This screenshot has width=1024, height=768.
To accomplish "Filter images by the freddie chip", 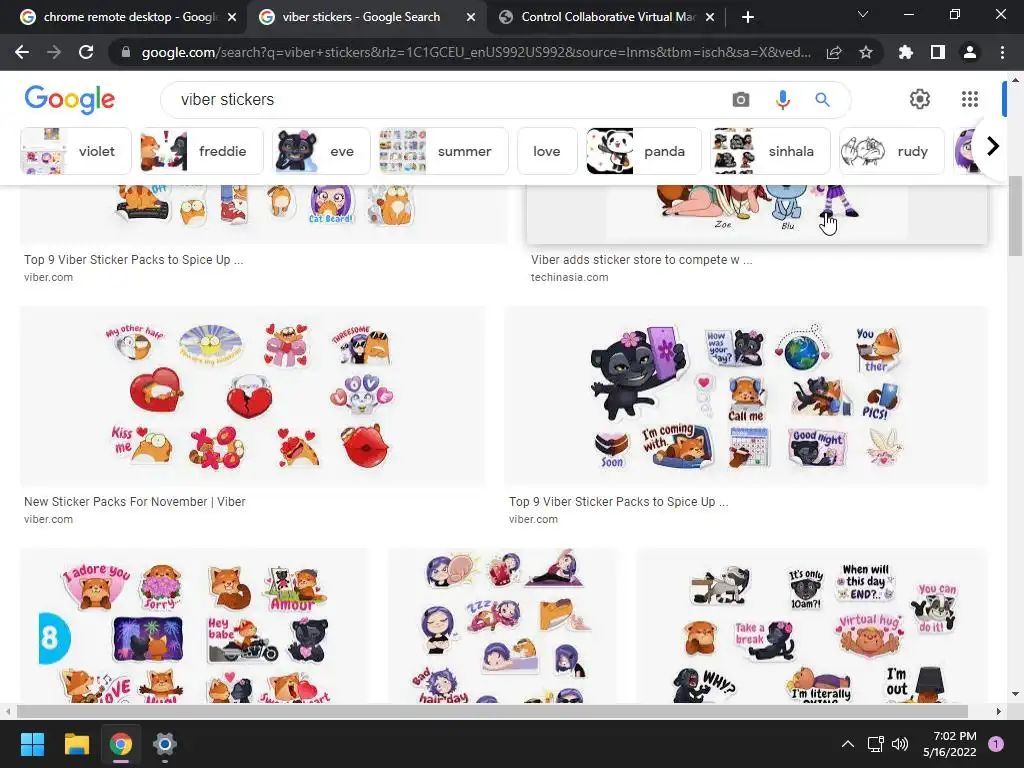I will pos(201,151).
